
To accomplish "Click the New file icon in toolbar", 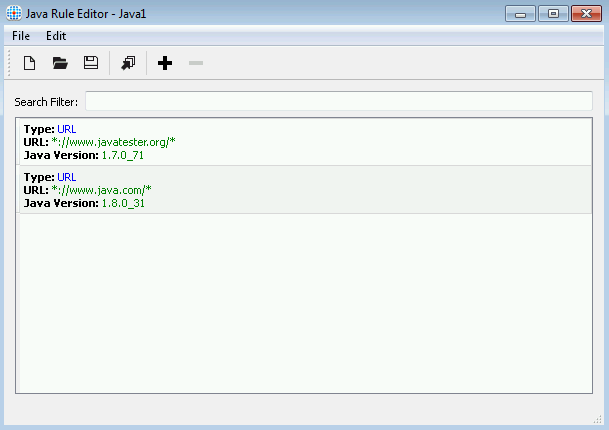I will [x=30, y=63].
